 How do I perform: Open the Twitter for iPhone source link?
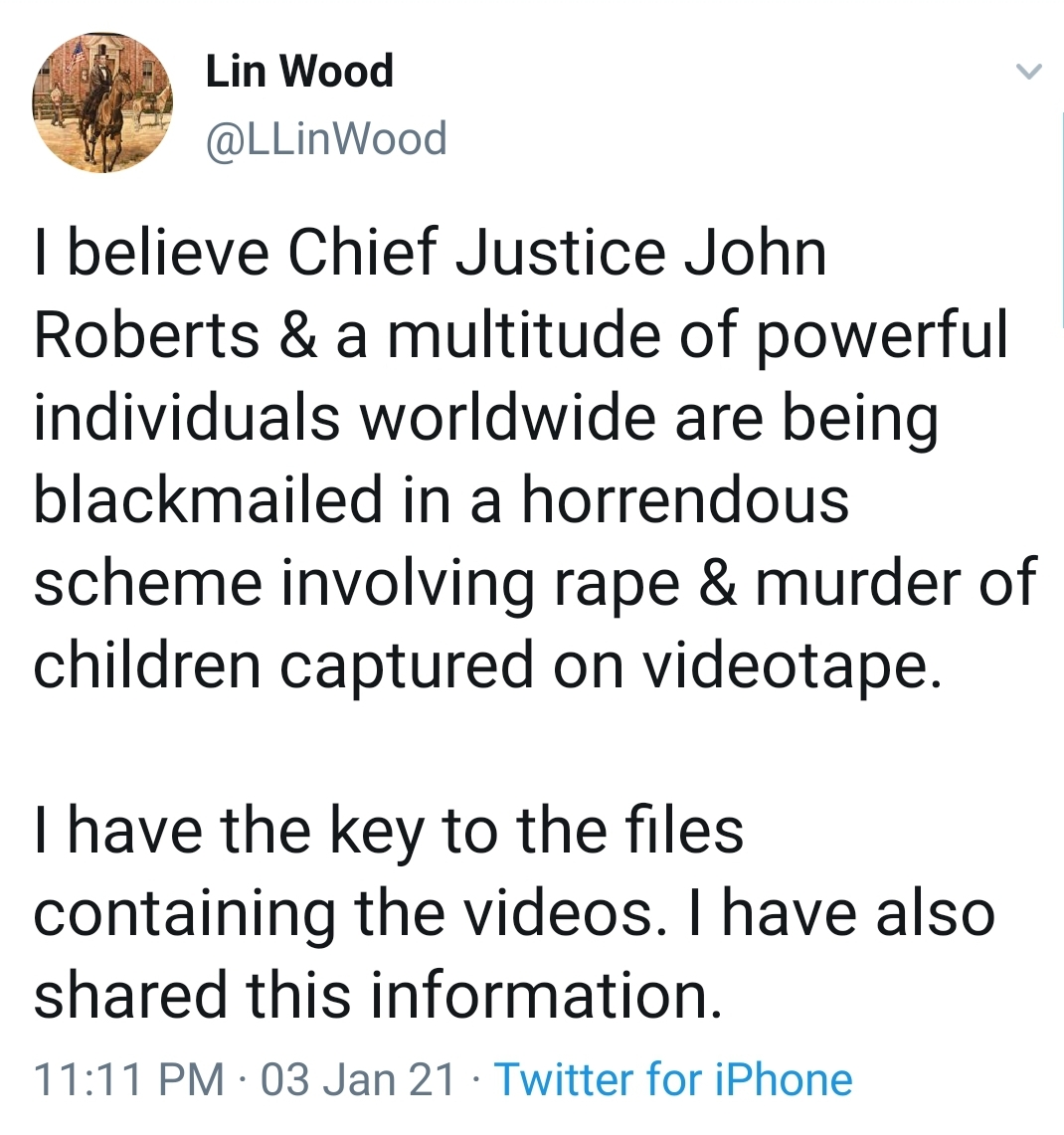tap(673, 1079)
